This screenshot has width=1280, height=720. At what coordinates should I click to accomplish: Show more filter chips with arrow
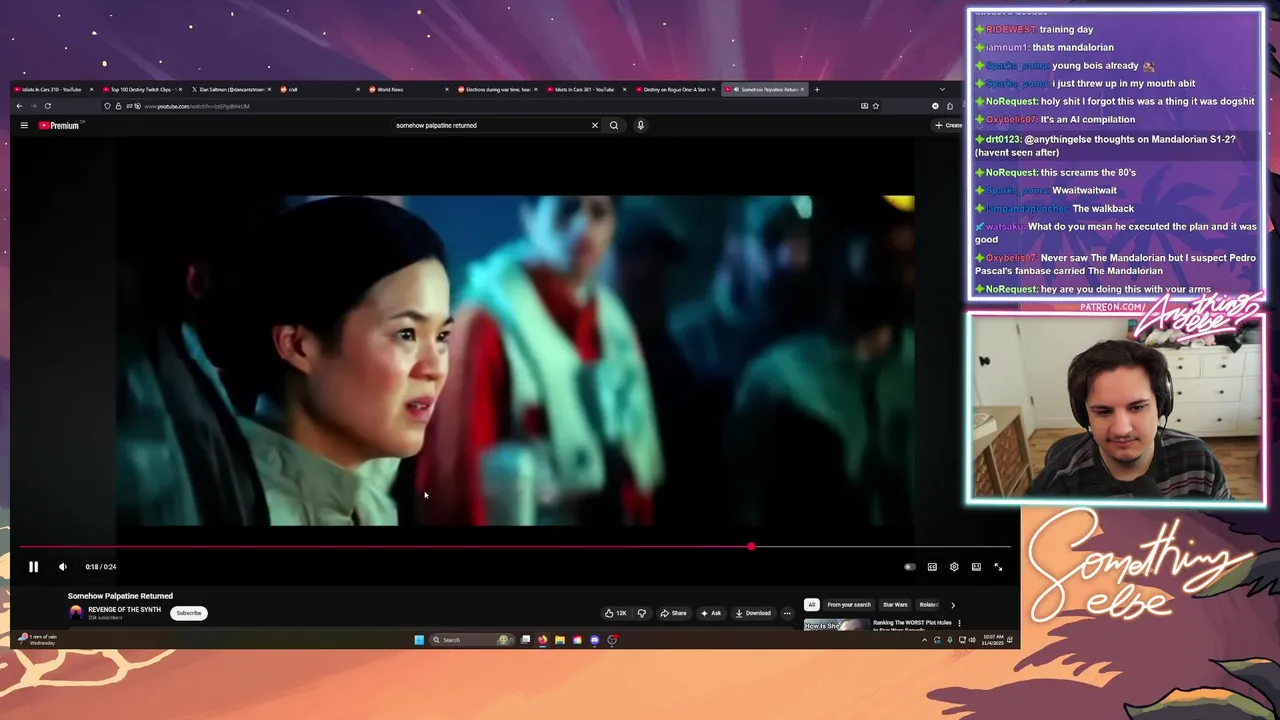pos(952,605)
